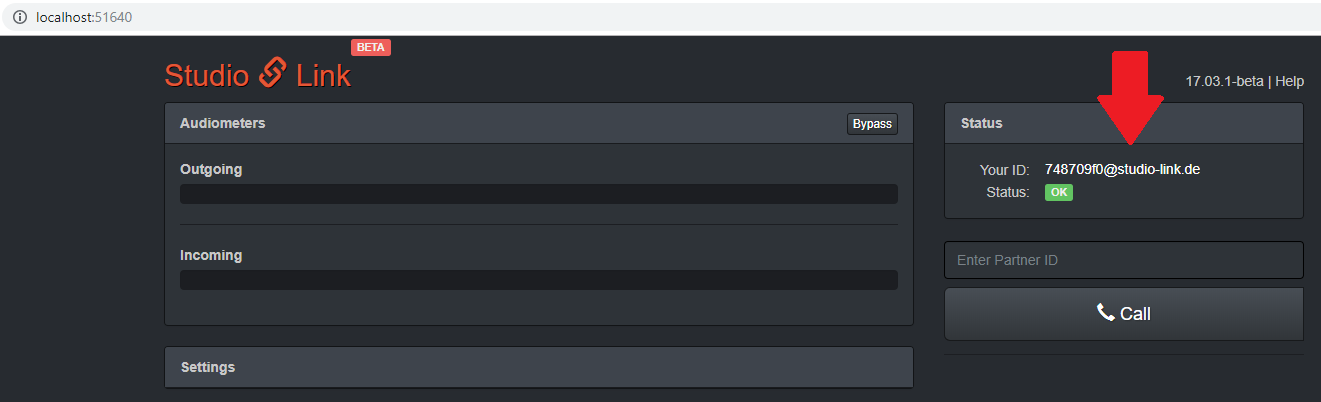The image size is (1321, 402).
Task: Click the Your ID label
Action: [1004, 170]
